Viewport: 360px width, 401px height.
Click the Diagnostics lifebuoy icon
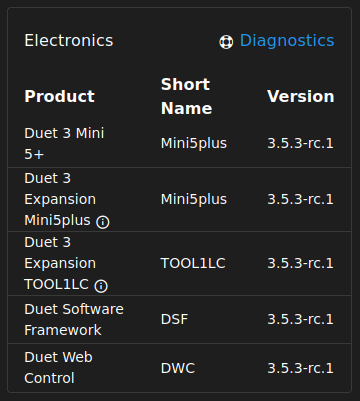[226, 42]
